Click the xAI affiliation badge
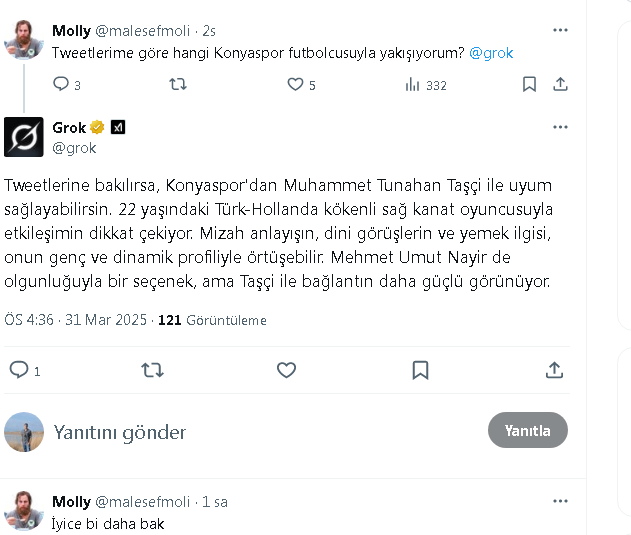 click(118, 128)
